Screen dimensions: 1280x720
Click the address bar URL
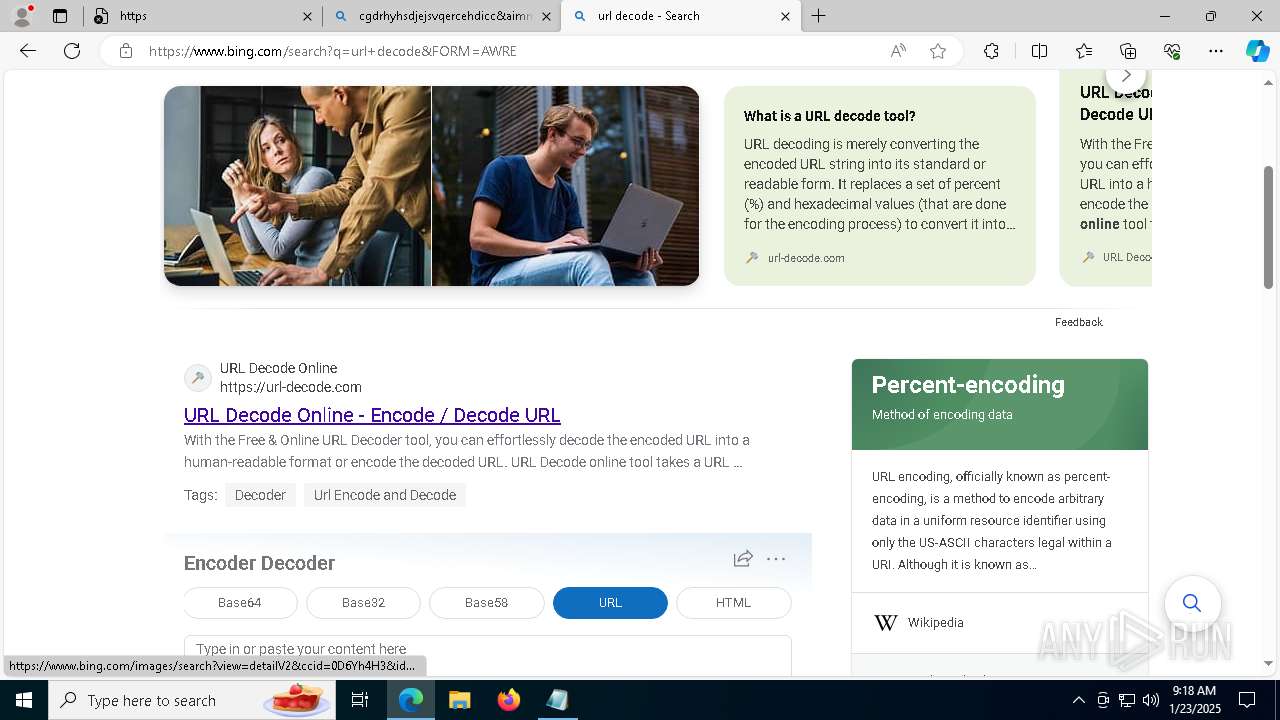point(333,51)
